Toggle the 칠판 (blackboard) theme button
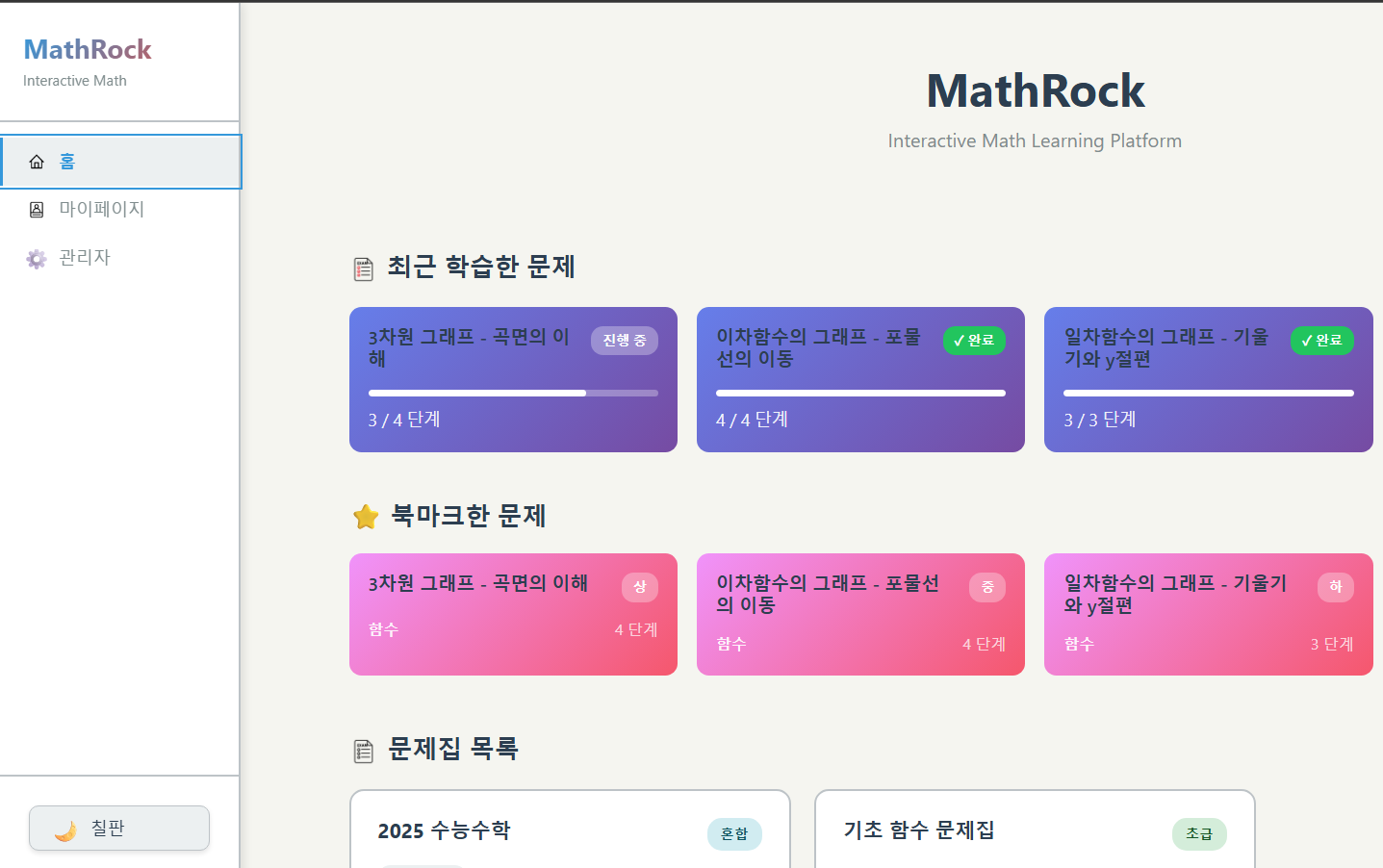This screenshot has width=1383, height=868. 119,828
